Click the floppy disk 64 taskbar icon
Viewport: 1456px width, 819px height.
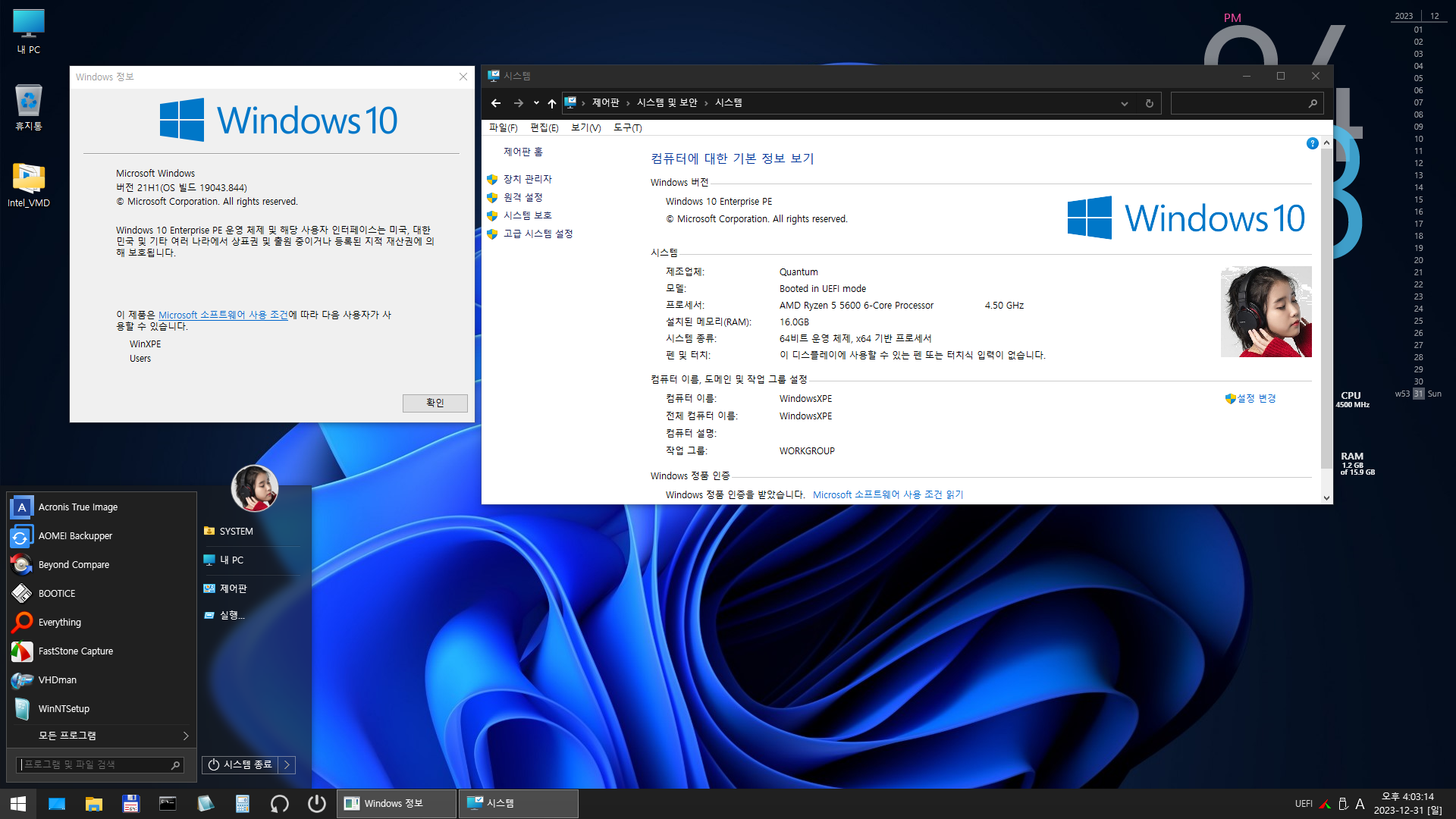131,804
